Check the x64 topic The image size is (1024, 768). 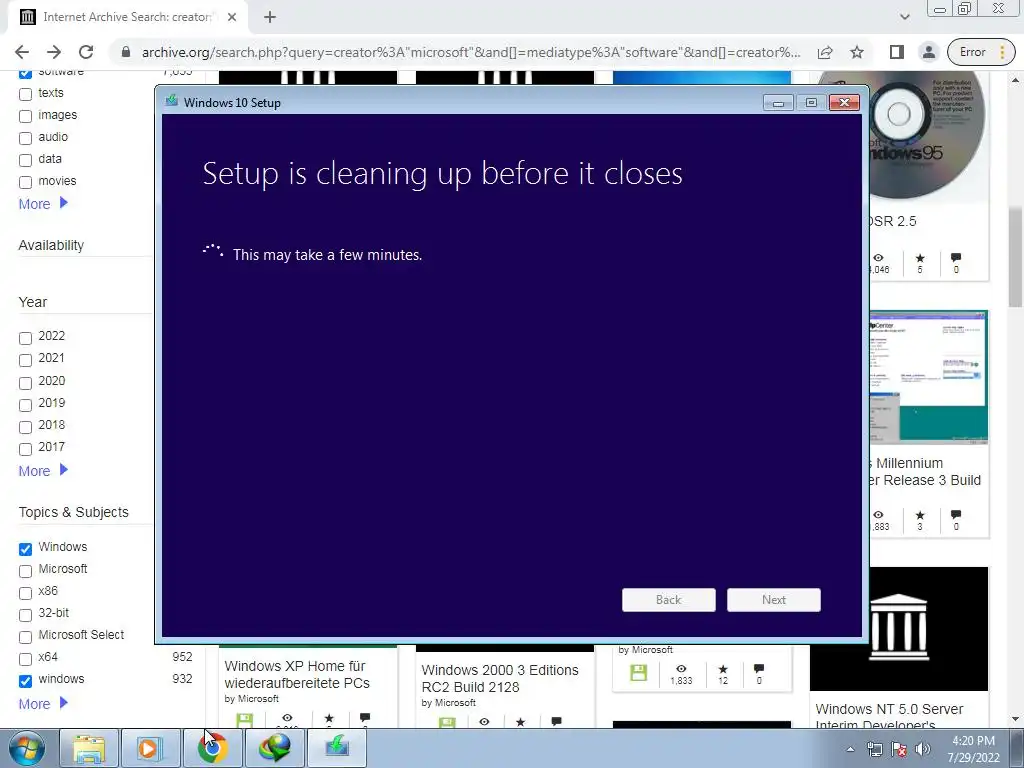(25, 659)
